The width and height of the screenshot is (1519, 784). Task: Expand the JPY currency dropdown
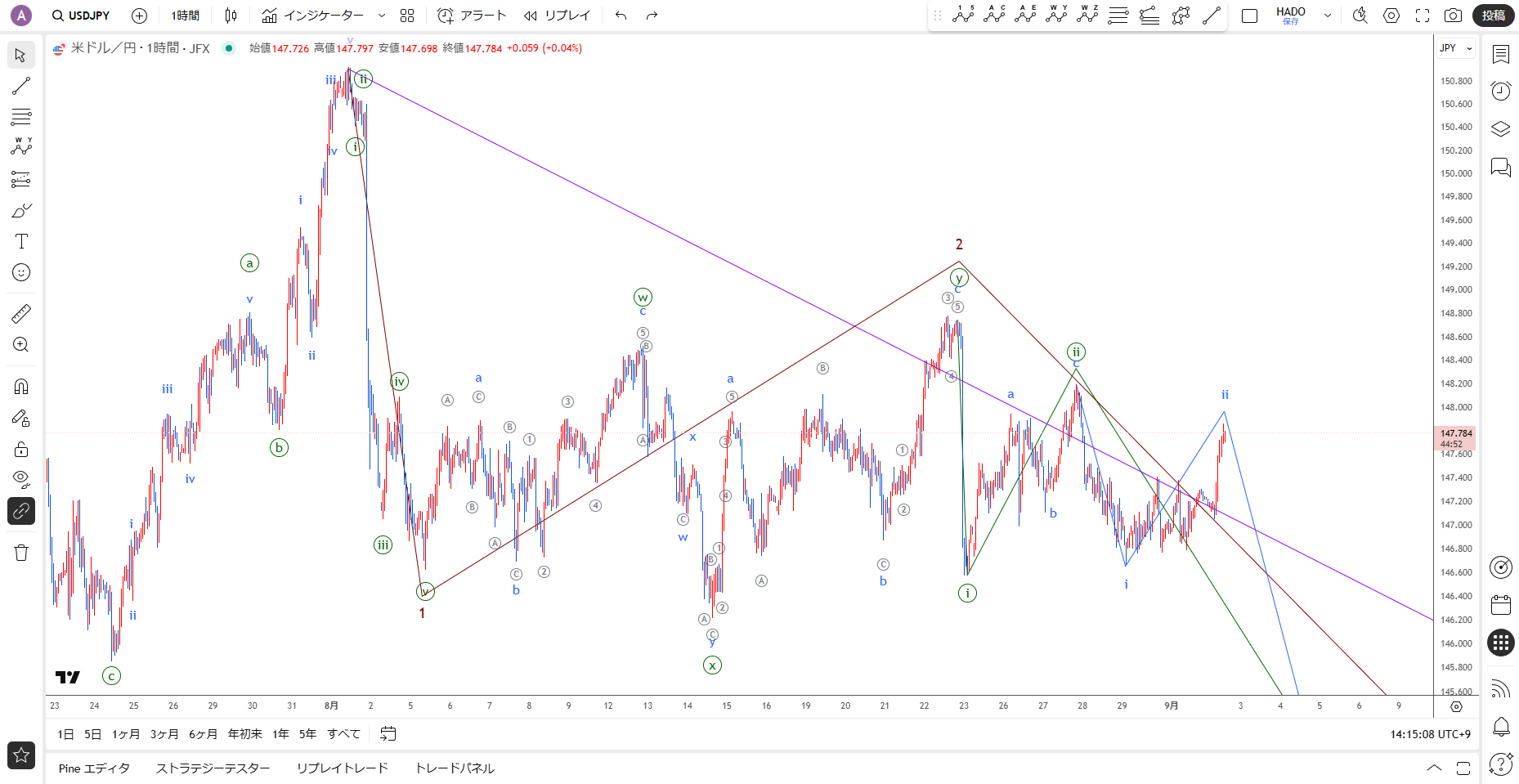click(x=1456, y=48)
